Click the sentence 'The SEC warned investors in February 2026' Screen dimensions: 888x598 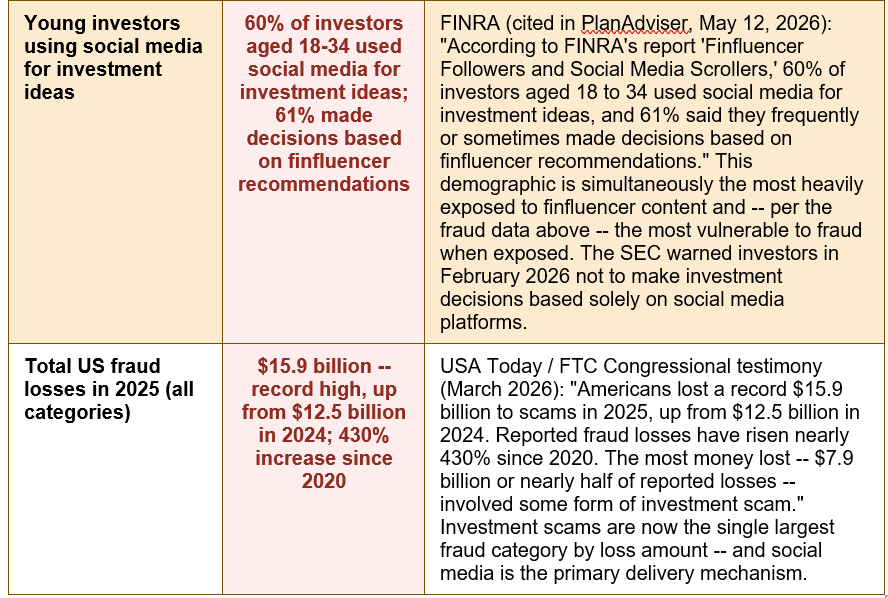[639, 264]
